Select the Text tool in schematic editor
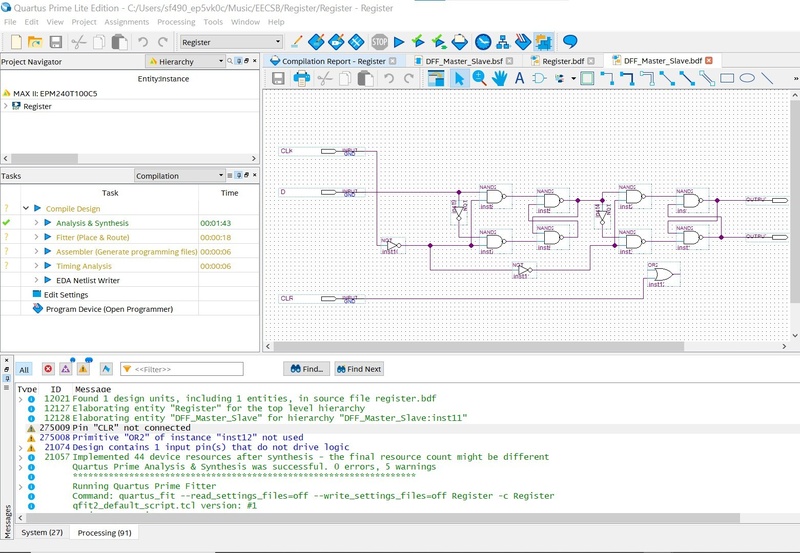Image resolution: width=800 pixels, height=553 pixels. pos(519,78)
